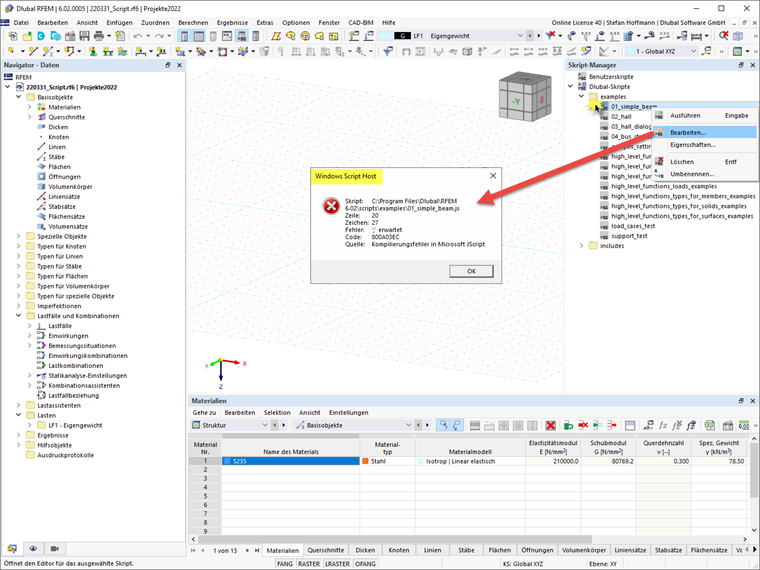Click the light blue Isotrop model color swatch
This screenshot has height=570, width=760.
(x=420, y=461)
